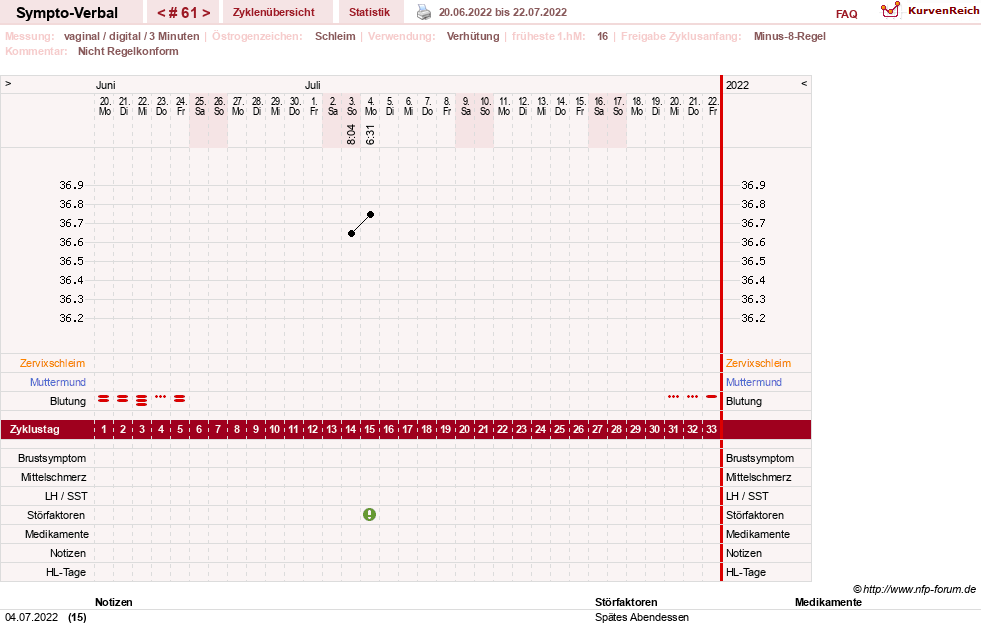Viewport: 981px width, 641px height.
Task: Go to next cycle with right arrow
Action: [x=206, y=13]
